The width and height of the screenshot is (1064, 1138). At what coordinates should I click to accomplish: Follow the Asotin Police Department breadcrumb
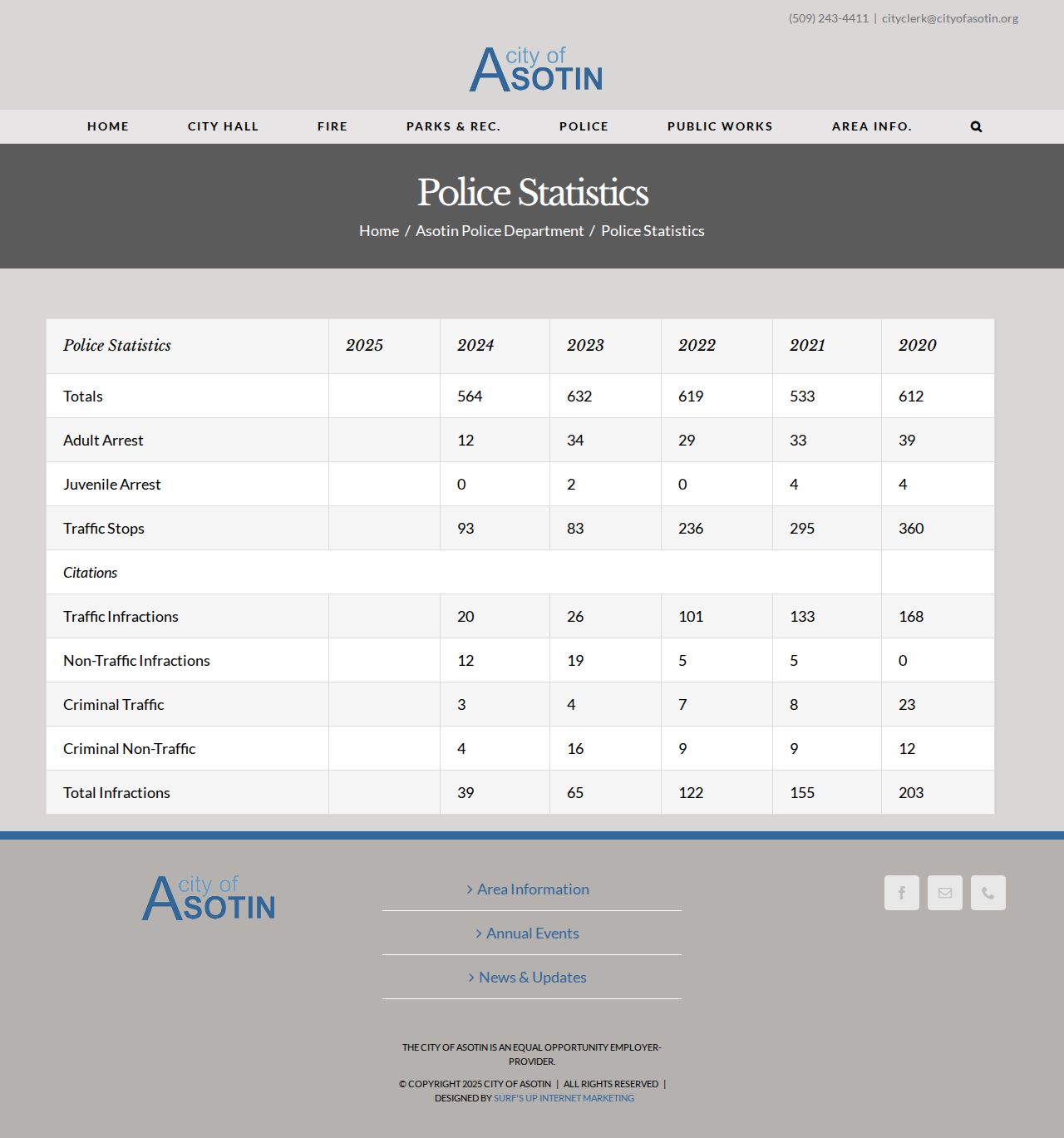coord(500,231)
